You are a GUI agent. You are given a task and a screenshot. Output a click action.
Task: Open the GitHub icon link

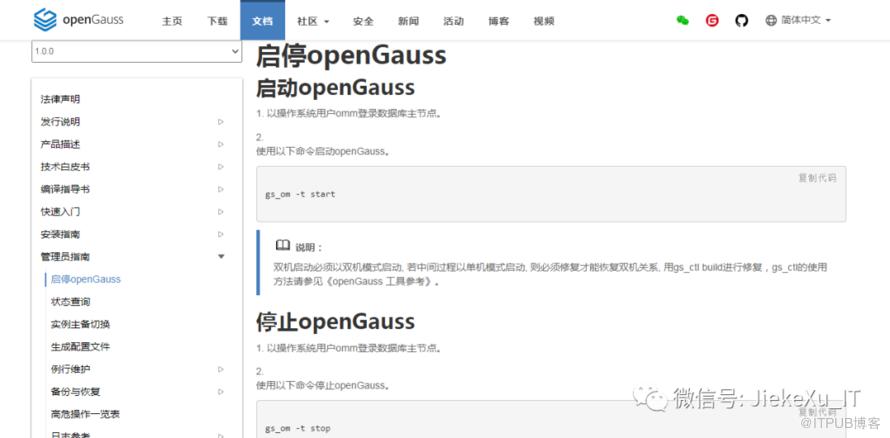[741, 20]
